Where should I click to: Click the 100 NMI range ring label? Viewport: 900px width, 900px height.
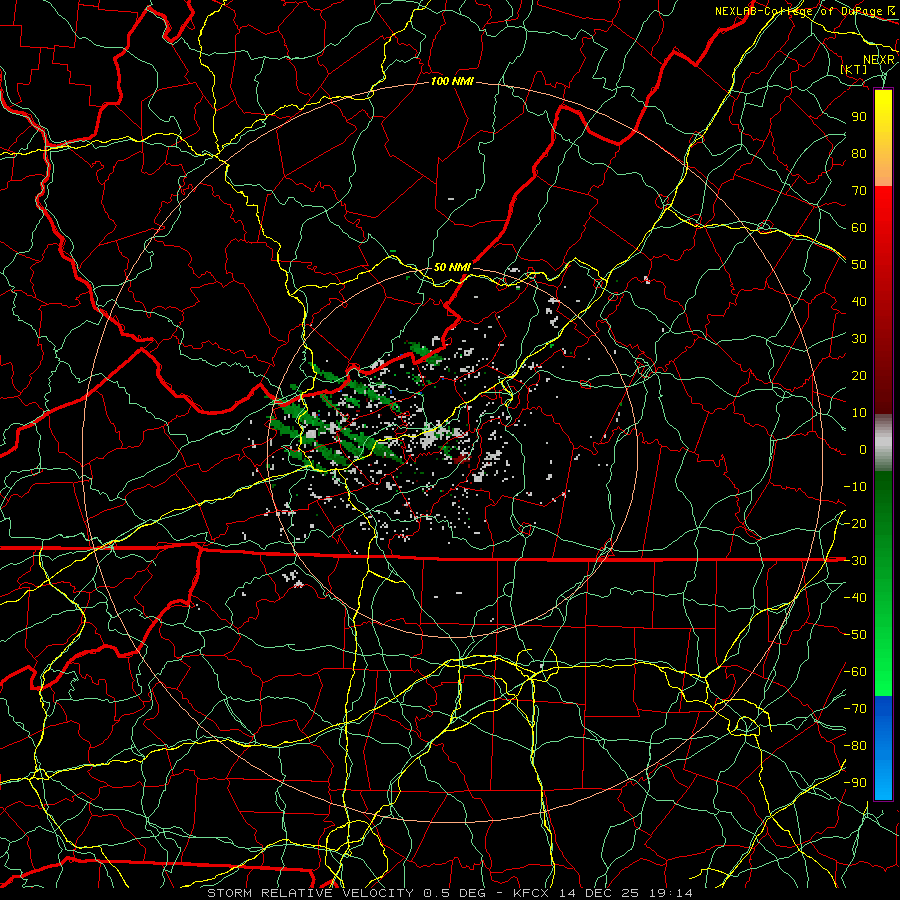pyautogui.click(x=452, y=82)
